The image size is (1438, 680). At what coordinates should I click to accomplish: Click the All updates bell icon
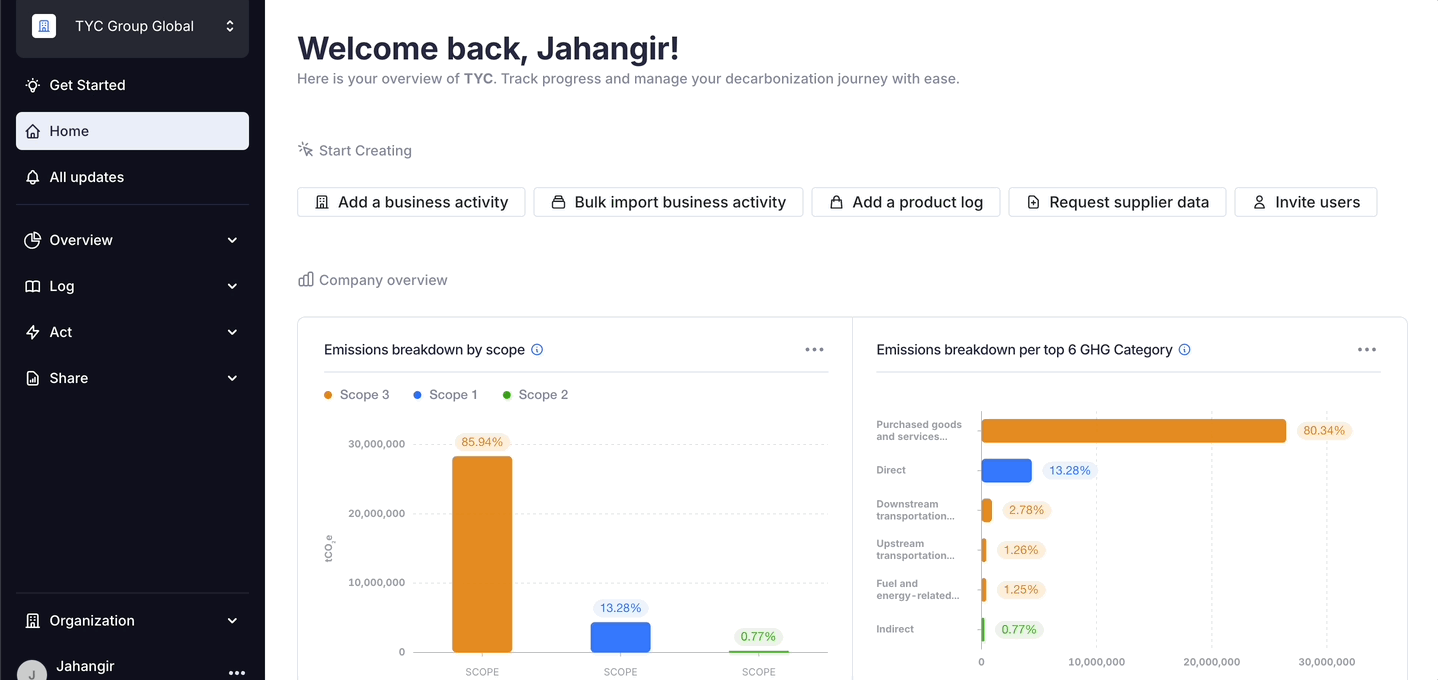coord(33,177)
